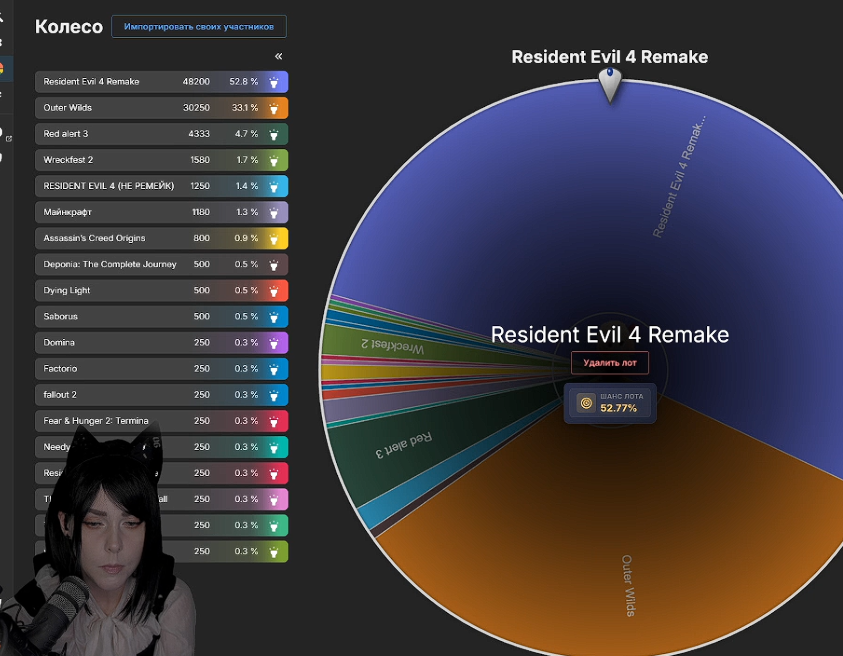Click the highlight icon for RESIDENT EVIL 4 (НЕ РЕМЕЙК)

click(x=274, y=187)
